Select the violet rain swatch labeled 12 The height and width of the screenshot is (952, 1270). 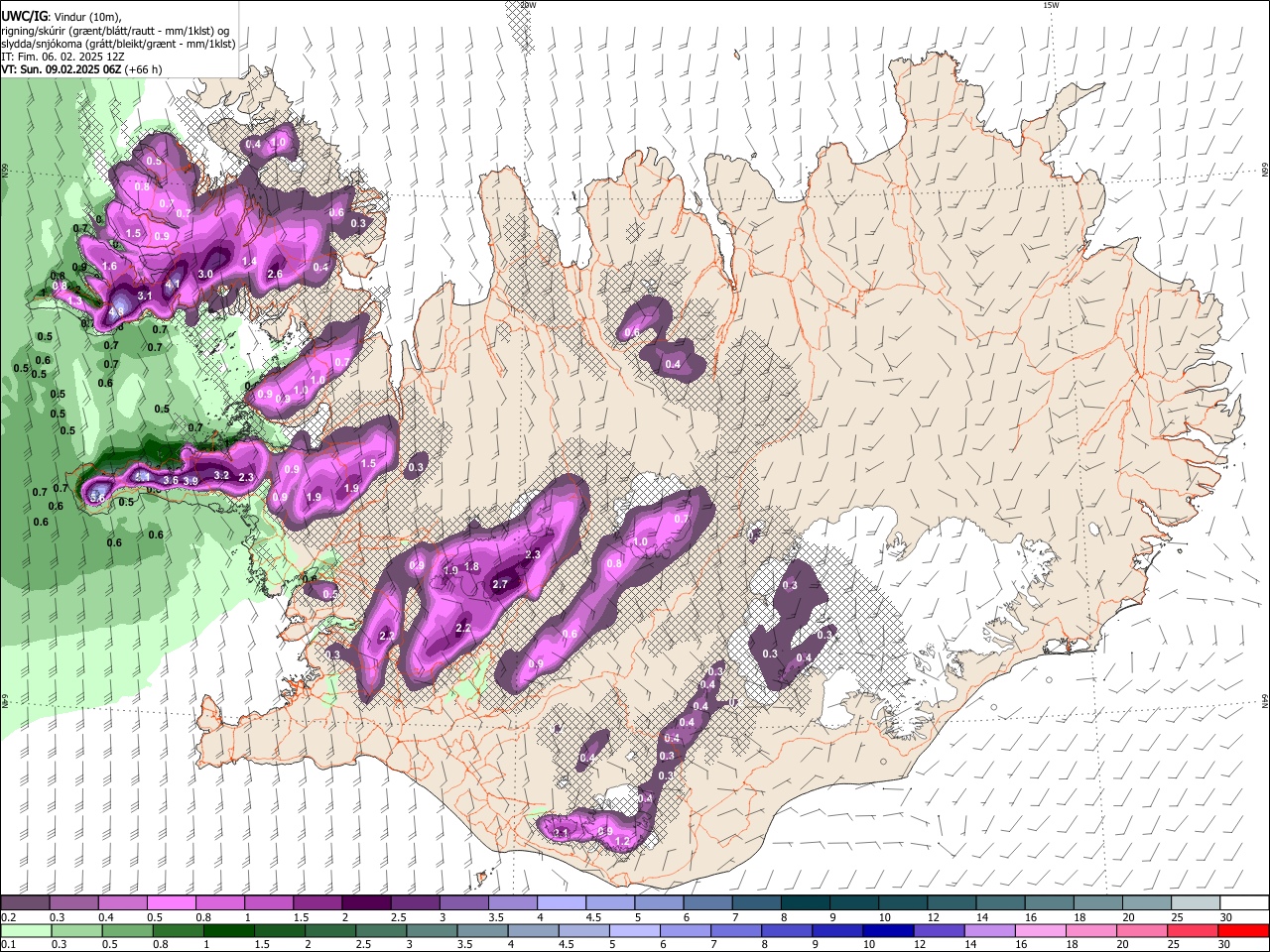click(938, 931)
